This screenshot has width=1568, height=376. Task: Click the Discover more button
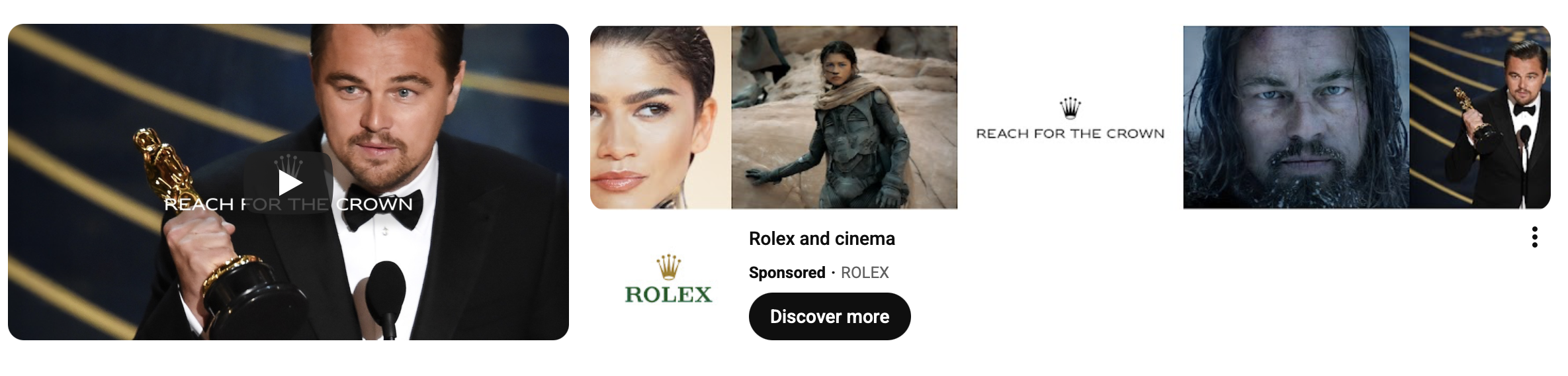click(x=830, y=316)
